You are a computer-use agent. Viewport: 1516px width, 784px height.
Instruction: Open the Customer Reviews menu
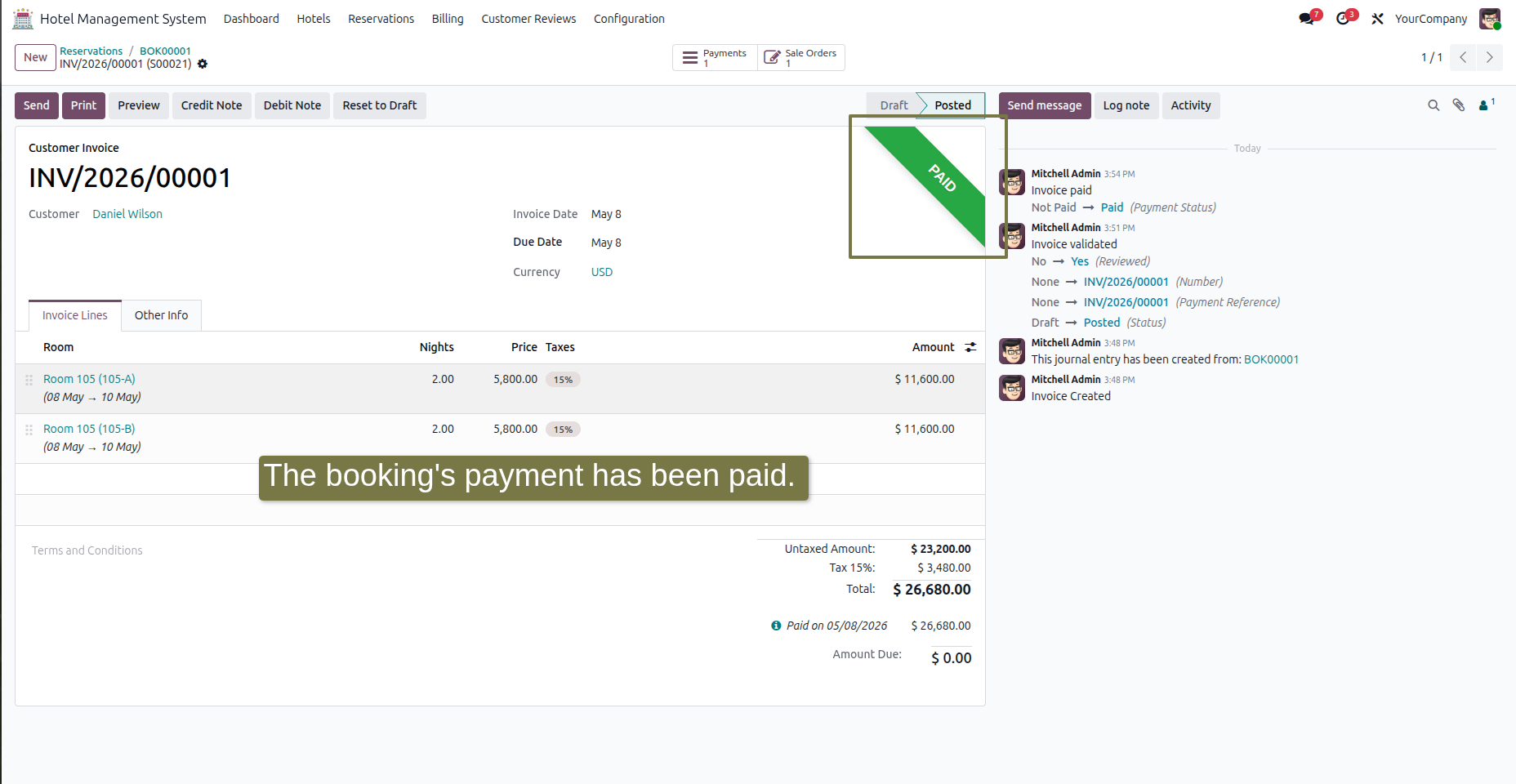[528, 18]
